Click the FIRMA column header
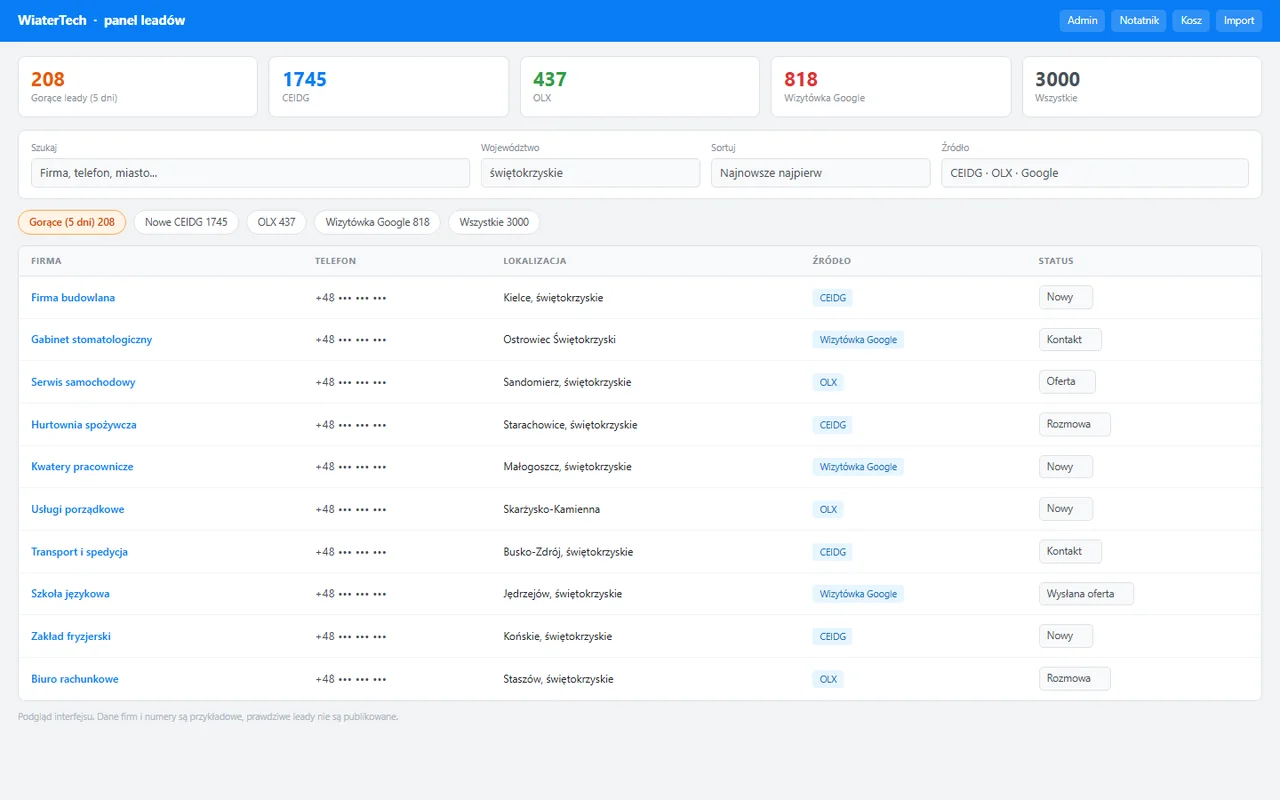Viewport: 1280px width, 800px height. (46, 261)
